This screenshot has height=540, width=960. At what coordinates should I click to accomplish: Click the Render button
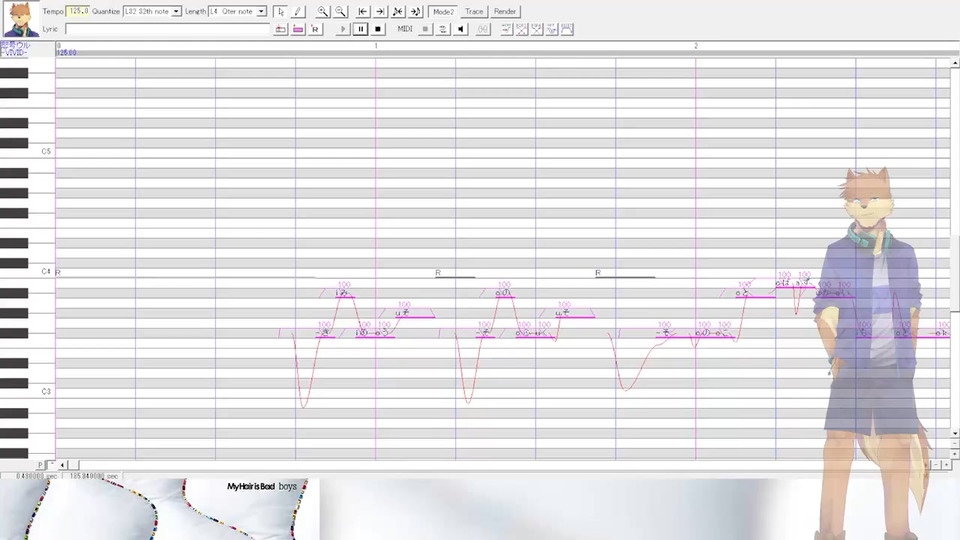[x=505, y=12]
